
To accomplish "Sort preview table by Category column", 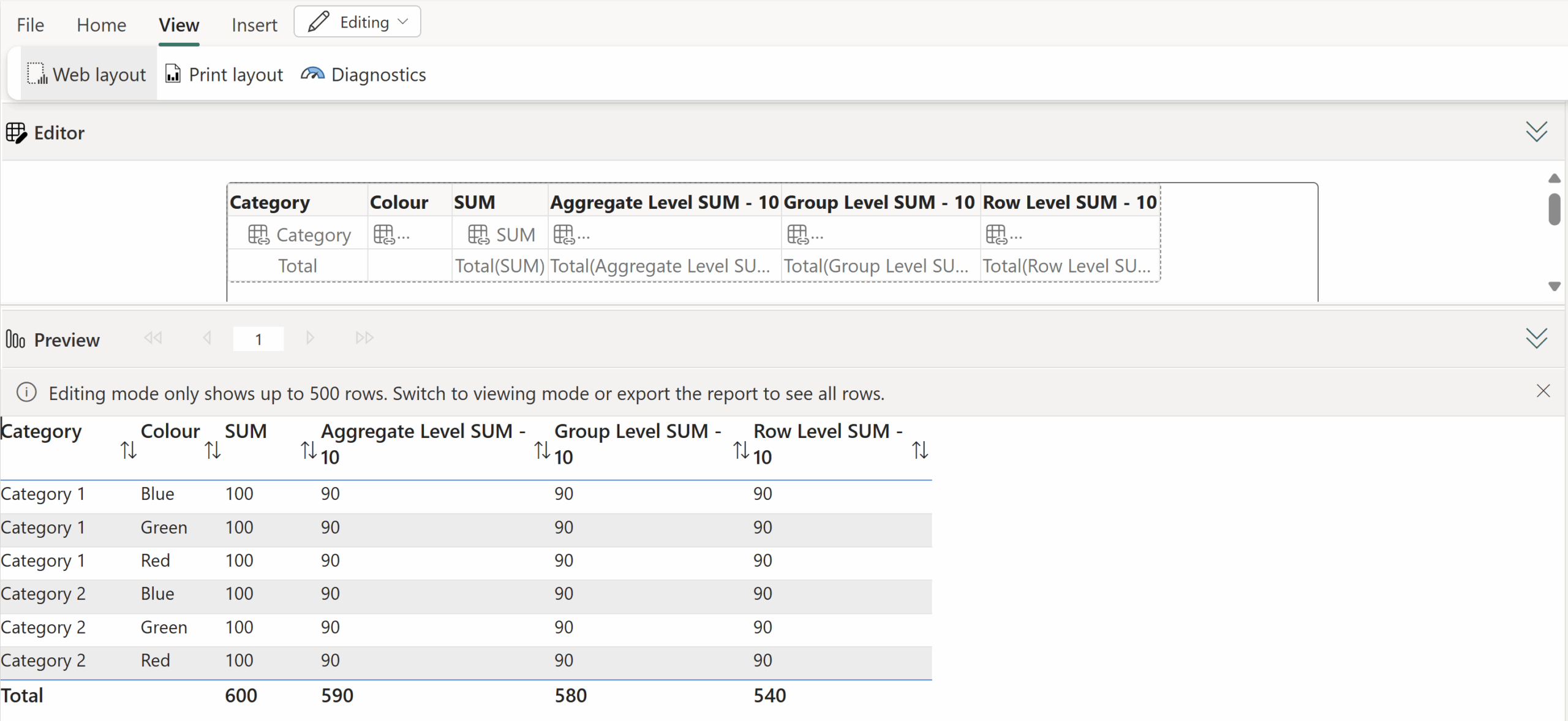I will point(128,451).
